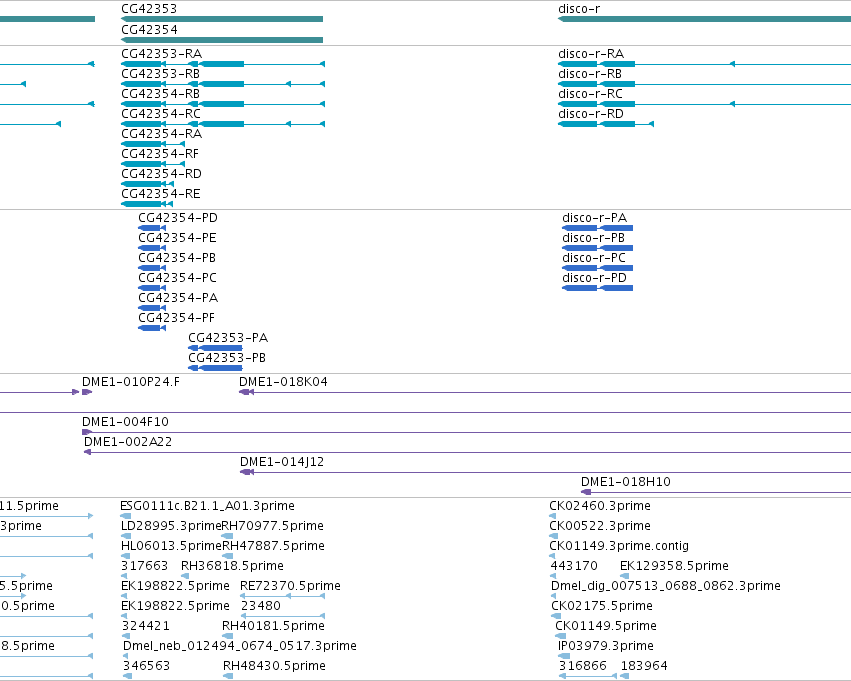Select protein label disco-r-PB
851x681 pixels.
pos(594,238)
